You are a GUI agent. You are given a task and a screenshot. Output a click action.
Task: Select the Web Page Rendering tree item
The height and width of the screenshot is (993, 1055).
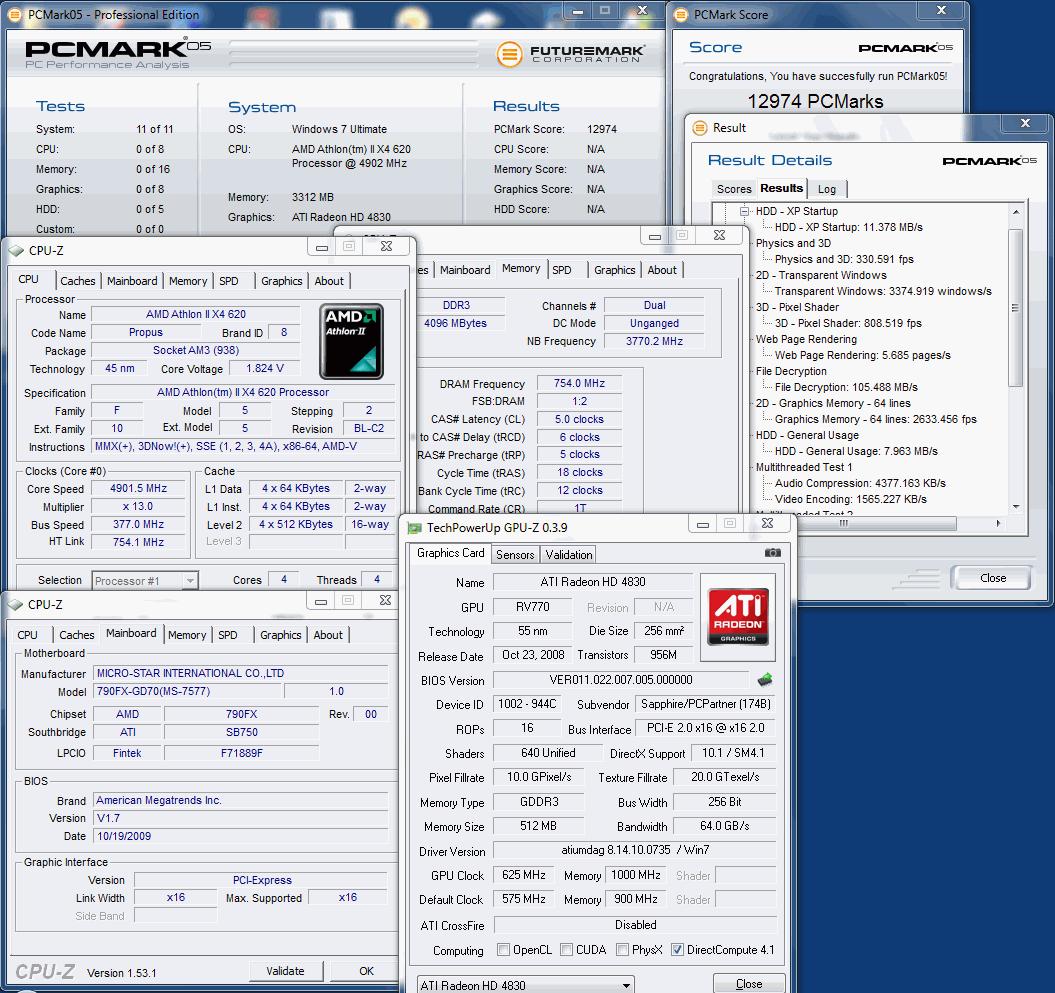(x=806, y=339)
